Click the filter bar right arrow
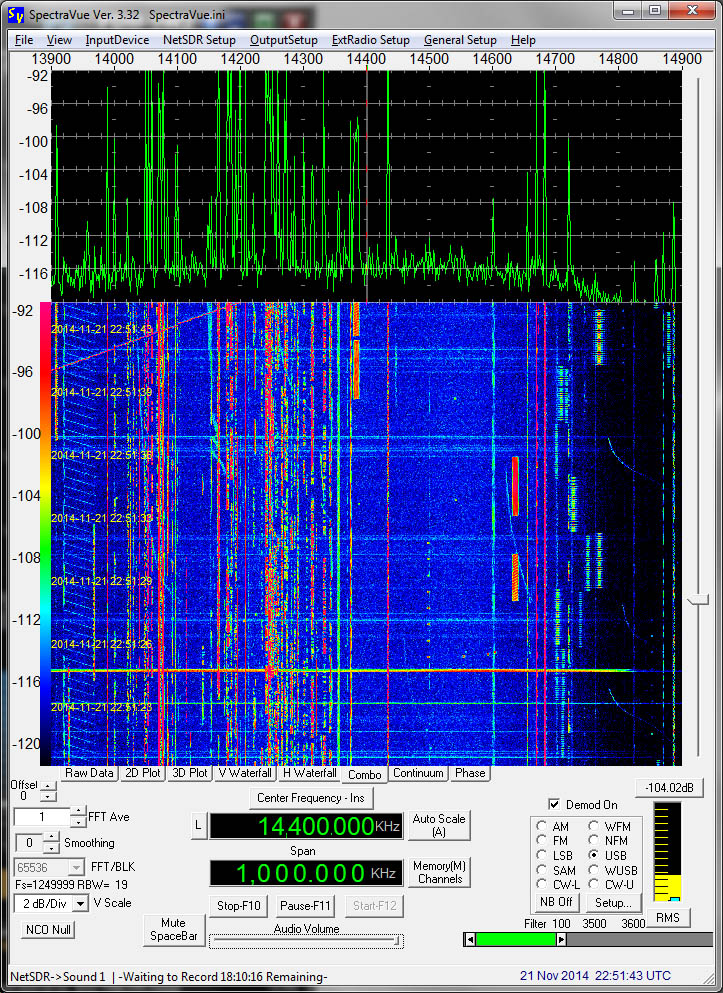Viewport: 723px width, 993px height. (561, 940)
